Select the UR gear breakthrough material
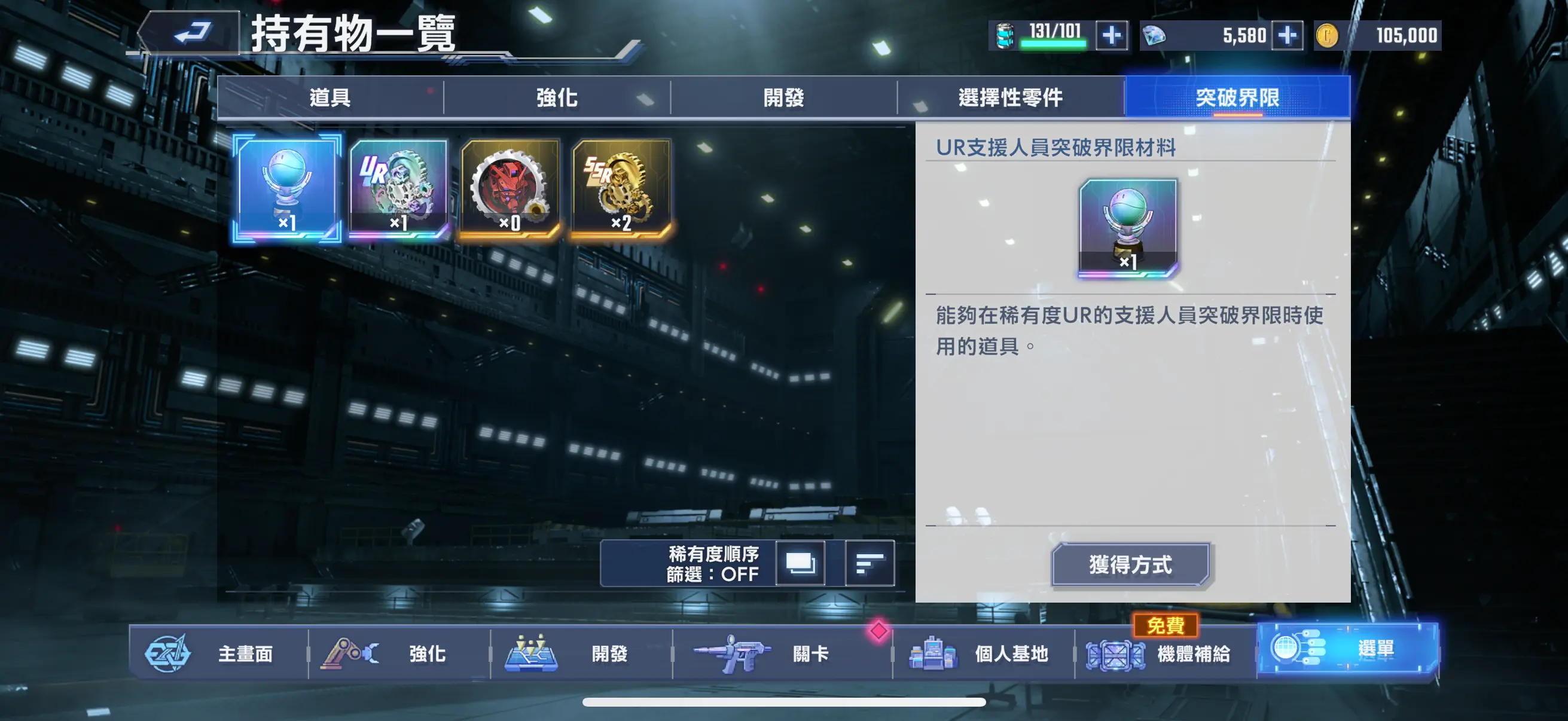Viewport: 1568px width, 721px height. pyautogui.click(x=399, y=187)
